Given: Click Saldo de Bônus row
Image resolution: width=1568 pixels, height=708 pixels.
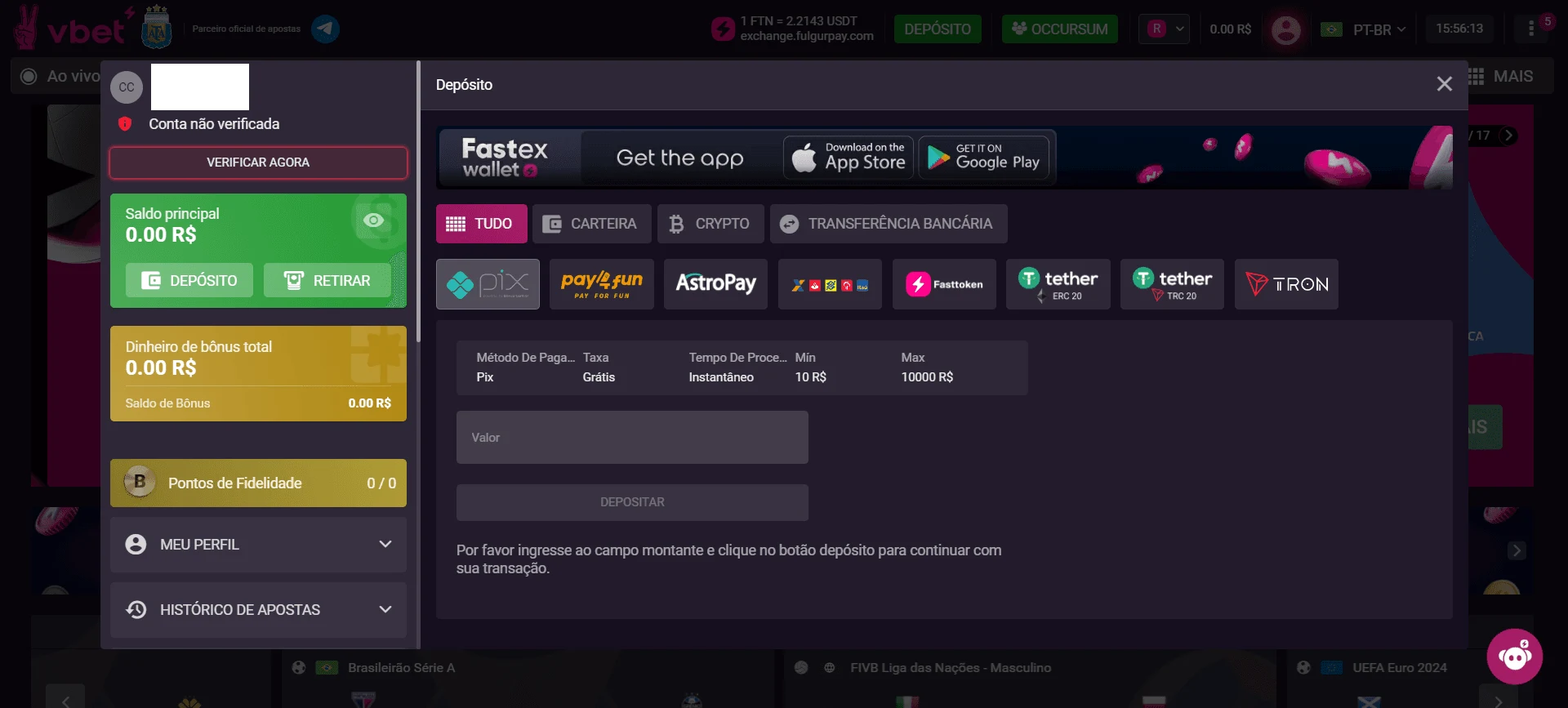Looking at the screenshot, I should pyautogui.click(x=258, y=403).
